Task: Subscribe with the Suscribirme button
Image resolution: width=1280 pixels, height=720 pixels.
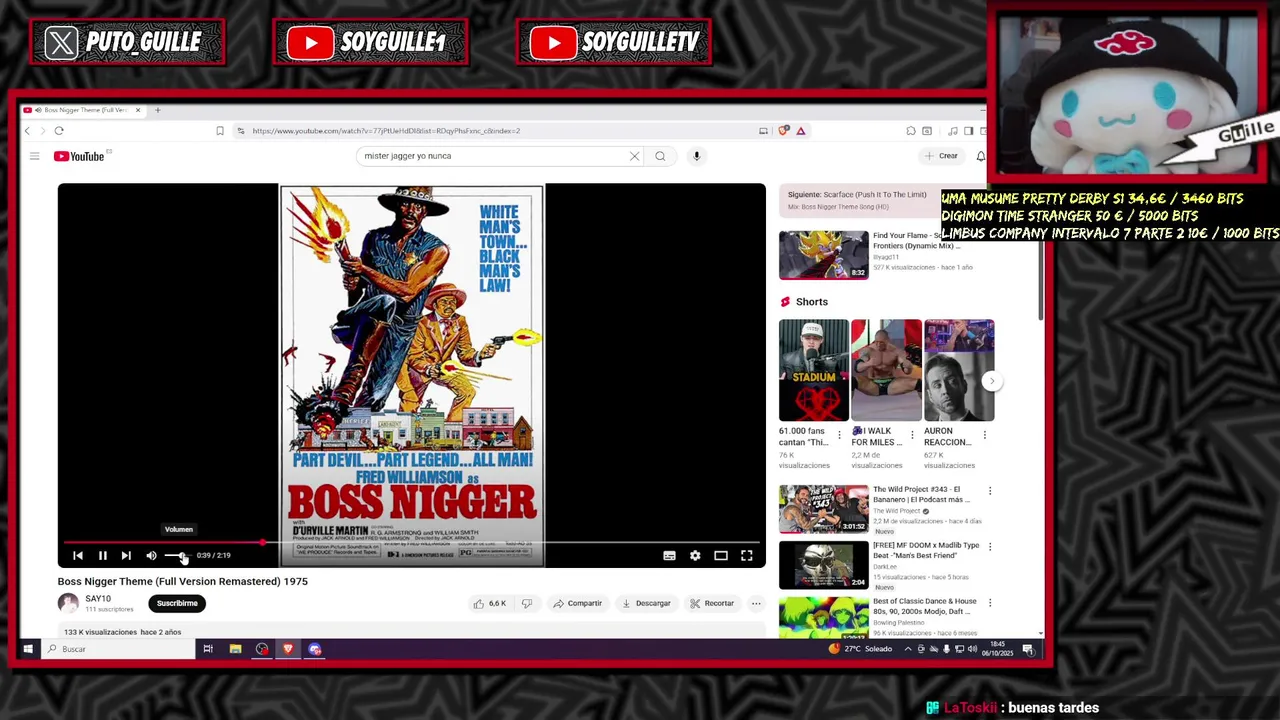Action: [x=177, y=604]
